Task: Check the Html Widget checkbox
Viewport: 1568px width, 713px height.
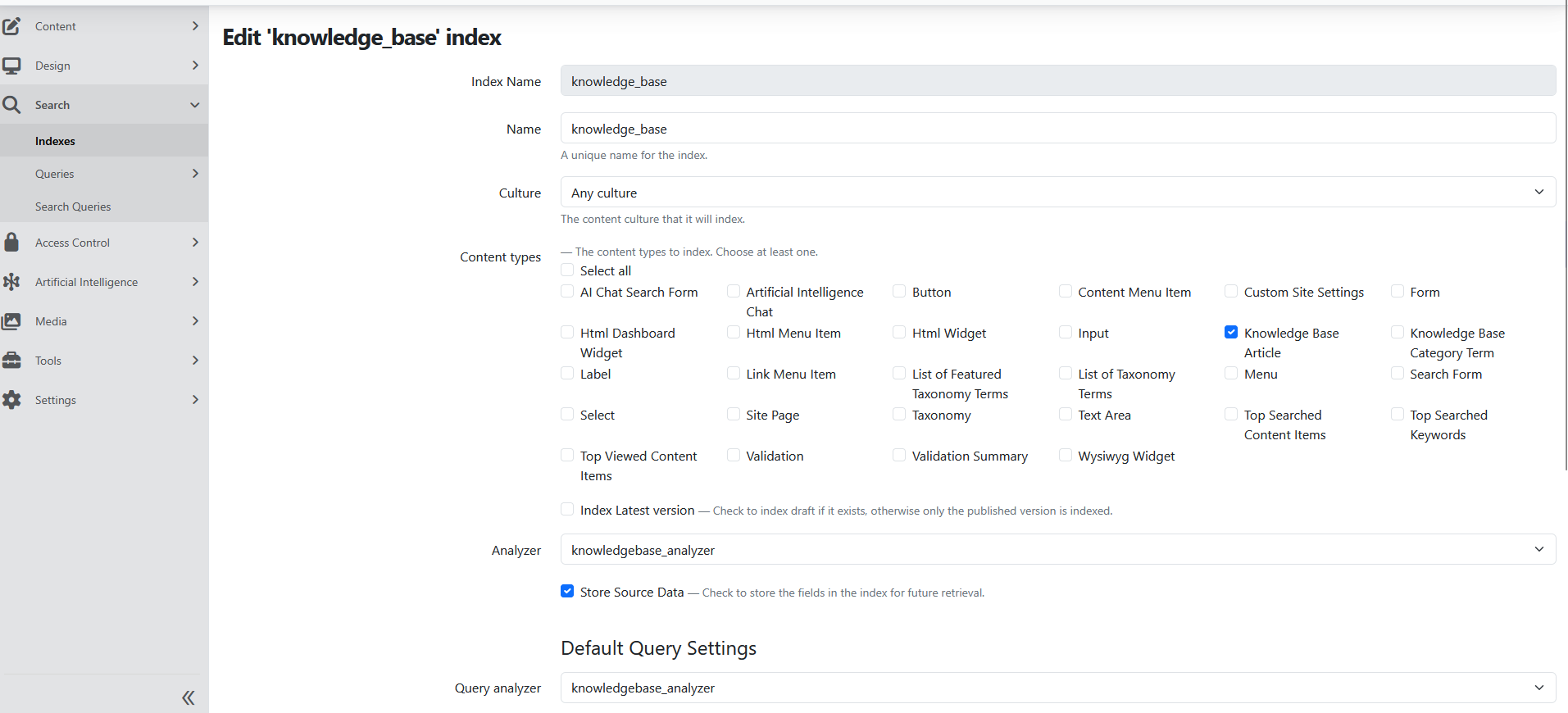Action: tap(899, 332)
